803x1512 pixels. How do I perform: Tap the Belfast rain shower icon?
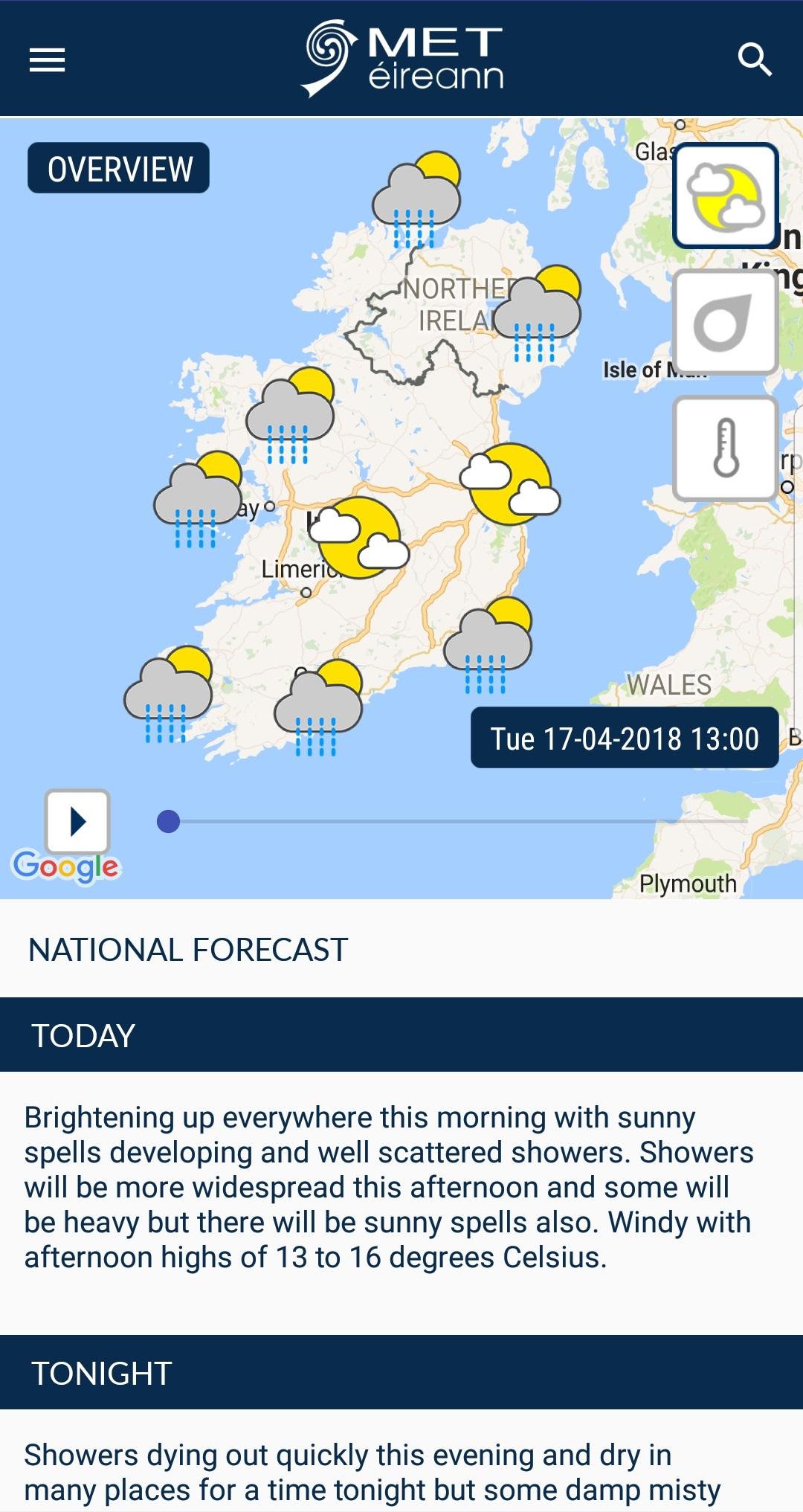pos(537,313)
